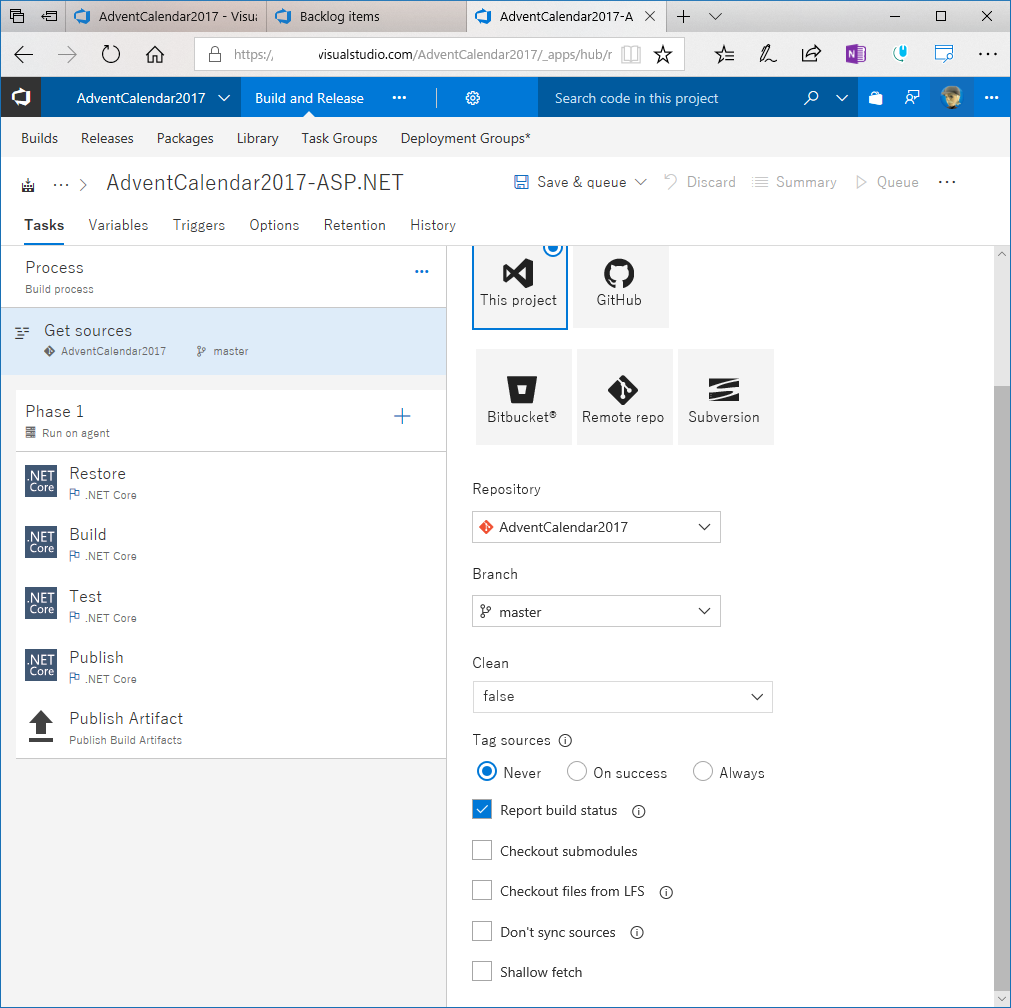
Task: Switch to the Retention tab
Action: (x=355, y=225)
